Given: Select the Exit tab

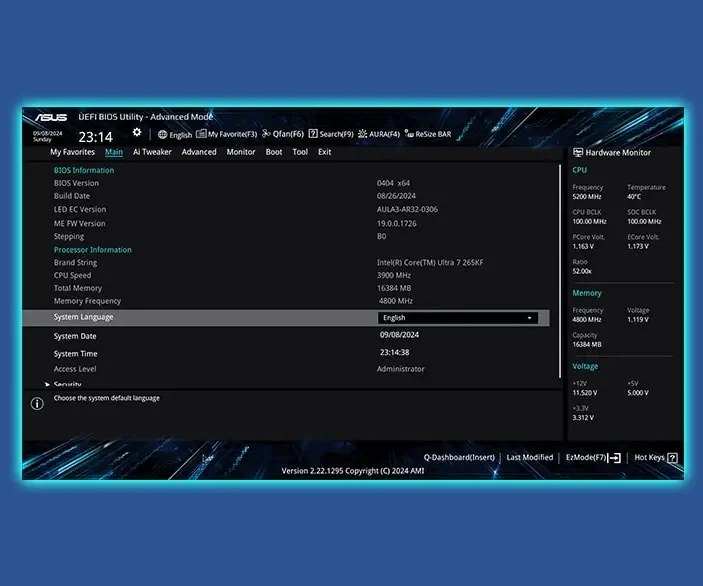Looking at the screenshot, I should (325, 152).
